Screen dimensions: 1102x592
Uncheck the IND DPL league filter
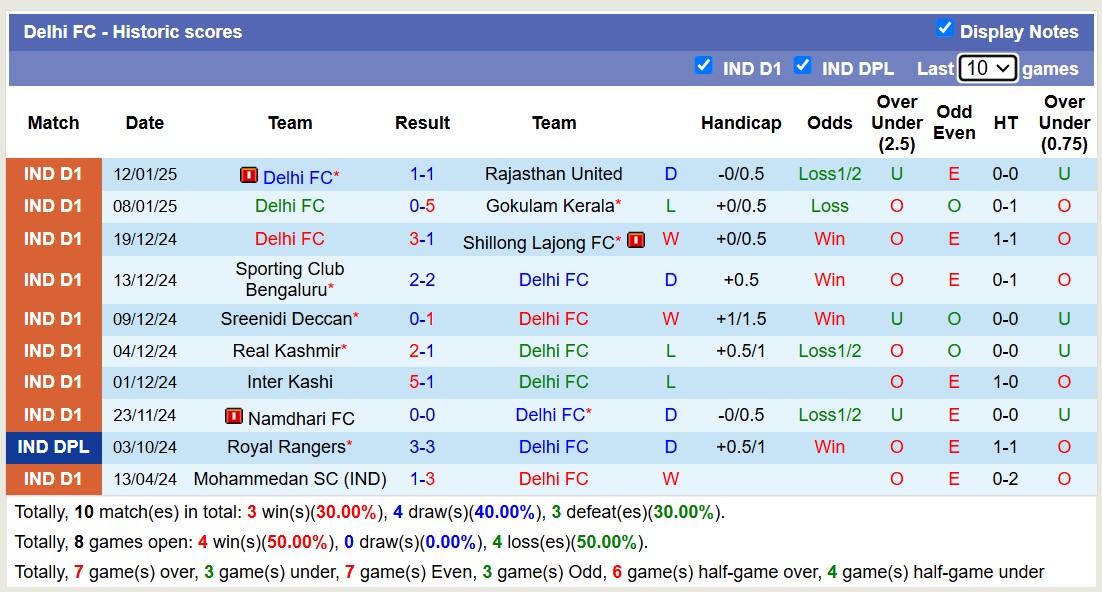coord(803,66)
